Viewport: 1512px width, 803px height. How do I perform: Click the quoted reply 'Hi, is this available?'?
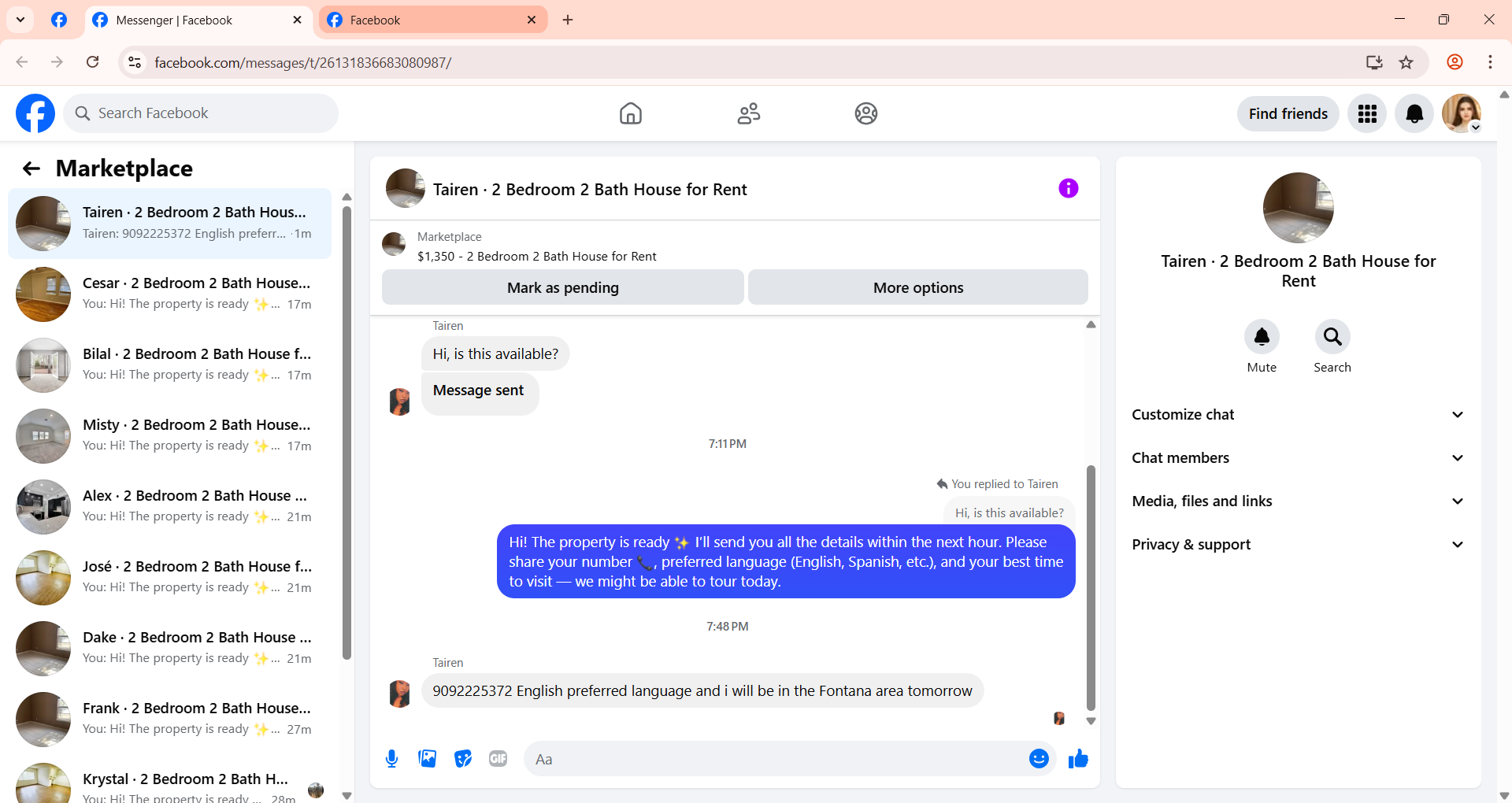point(1010,513)
